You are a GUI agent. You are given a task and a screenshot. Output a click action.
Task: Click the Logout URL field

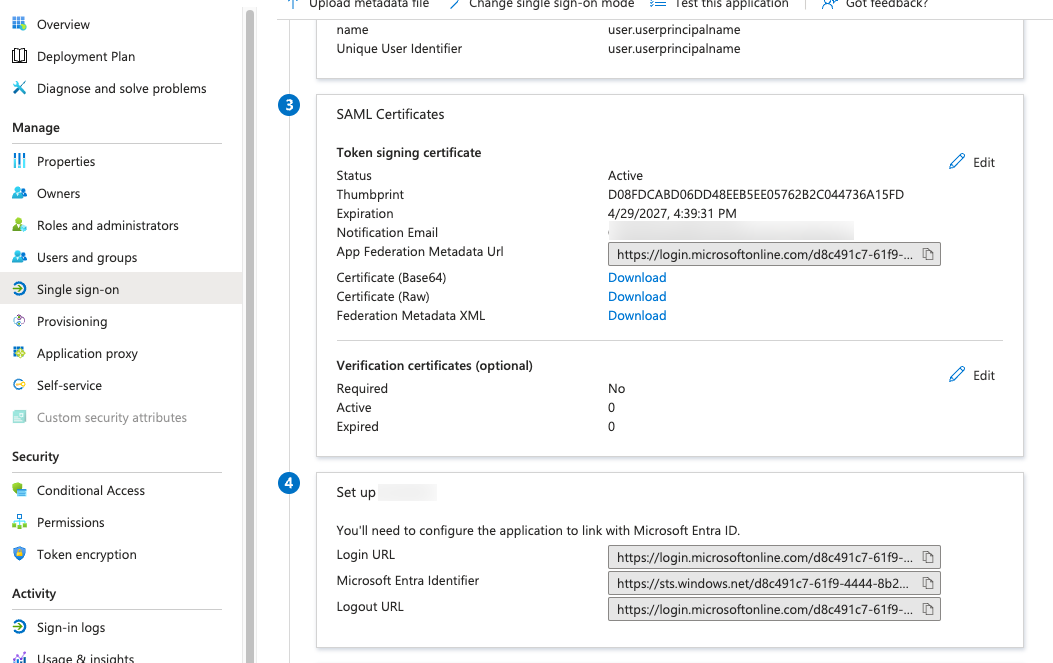click(x=774, y=609)
